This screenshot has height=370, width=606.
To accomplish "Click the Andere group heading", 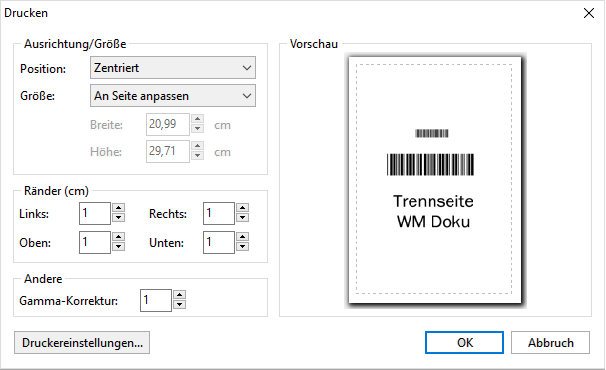I will (43, 279).
